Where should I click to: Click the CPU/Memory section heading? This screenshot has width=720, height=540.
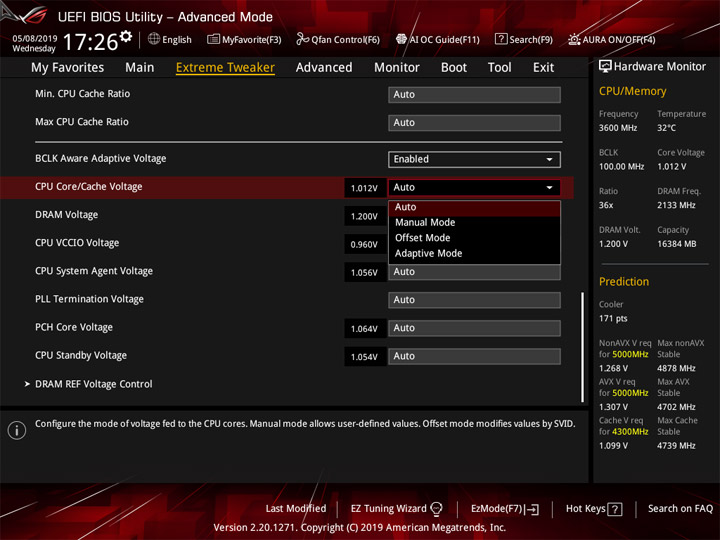pyautogui.click(x=632, y=91)
